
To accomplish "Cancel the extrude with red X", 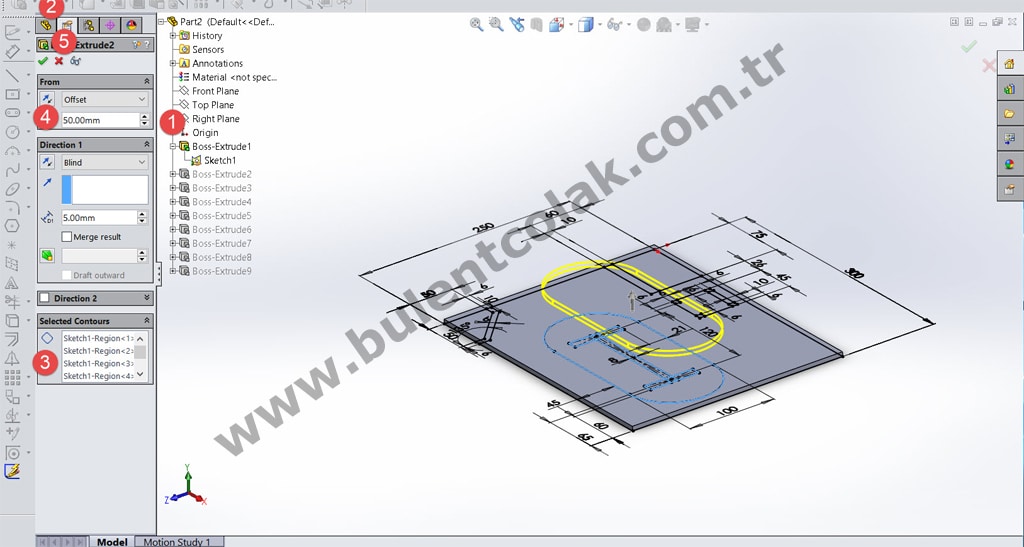I will click(x=59, y=61).
